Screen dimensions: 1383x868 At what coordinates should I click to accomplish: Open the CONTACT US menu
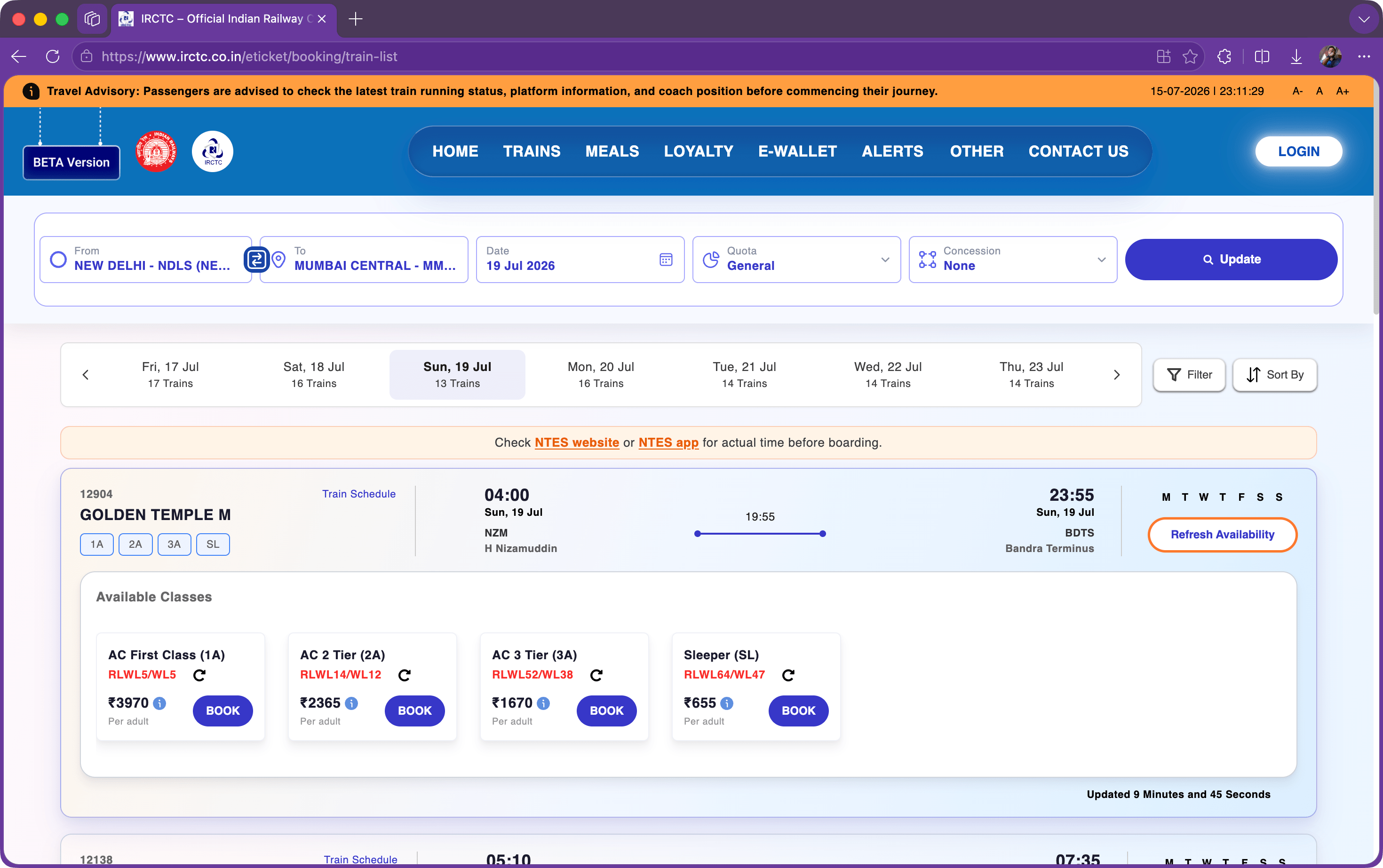1079,151
